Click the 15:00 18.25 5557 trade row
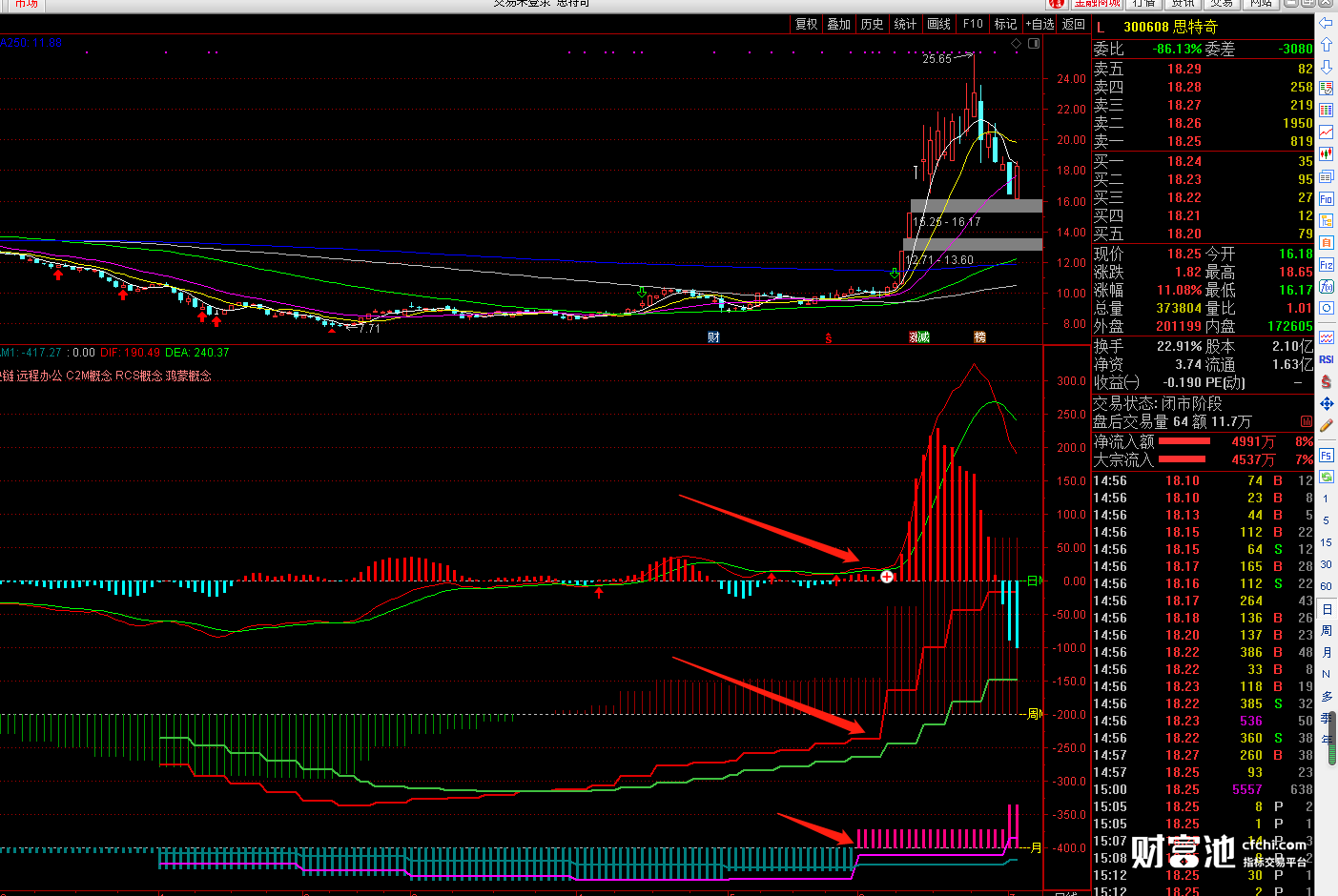Viewport: 1338px width, 896px height. point(1204,789)
